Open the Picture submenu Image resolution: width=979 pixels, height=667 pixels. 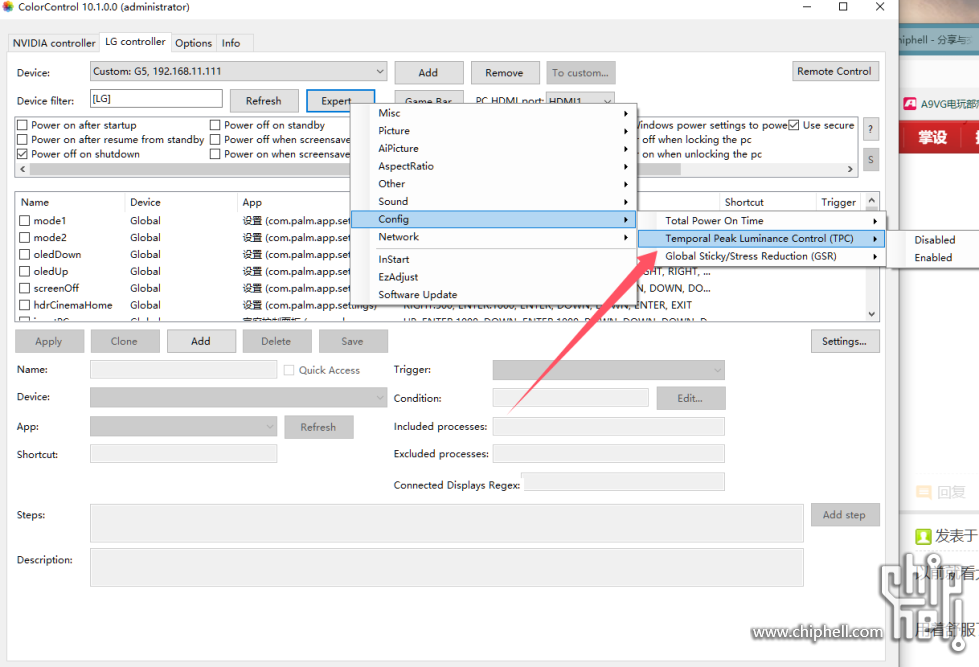493,131
